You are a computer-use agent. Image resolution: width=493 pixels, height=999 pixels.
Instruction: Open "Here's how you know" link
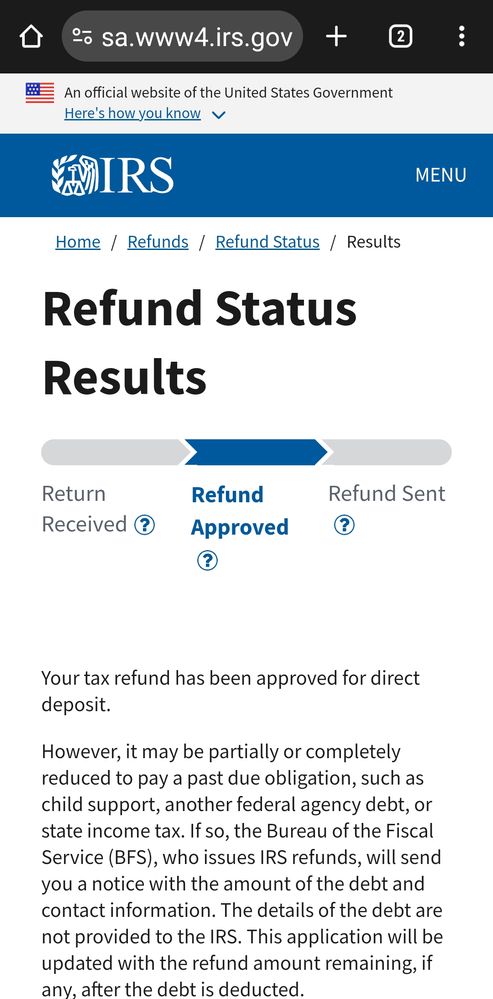click(132, 114)
